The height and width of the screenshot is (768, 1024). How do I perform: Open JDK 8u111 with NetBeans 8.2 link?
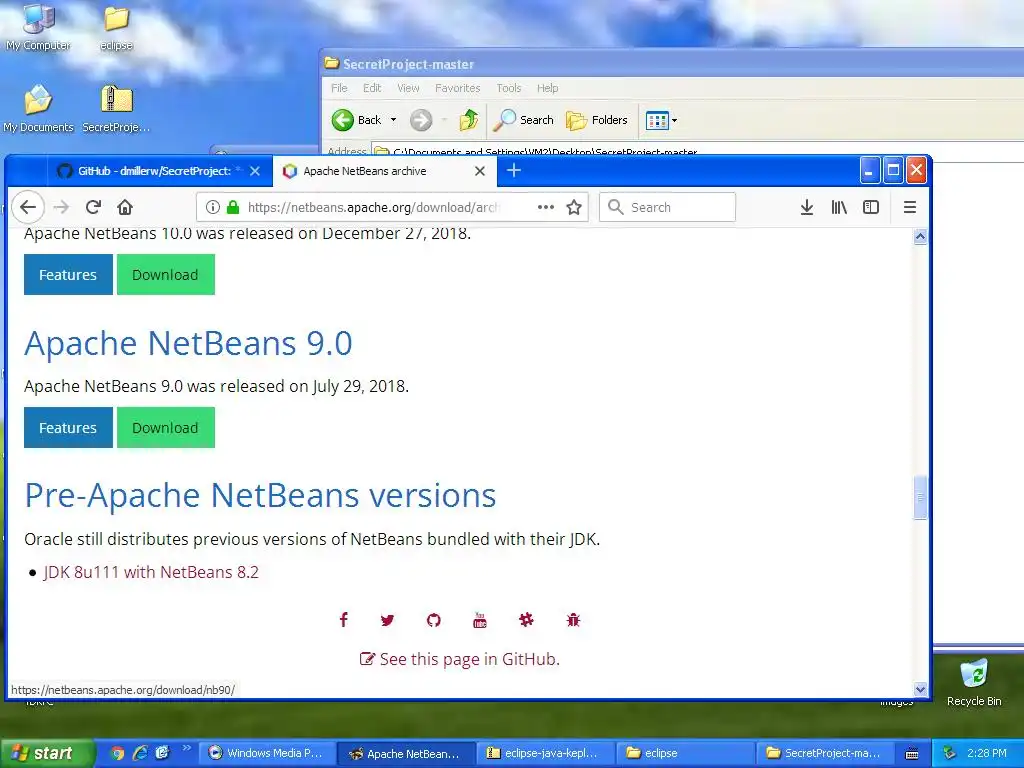151,572
